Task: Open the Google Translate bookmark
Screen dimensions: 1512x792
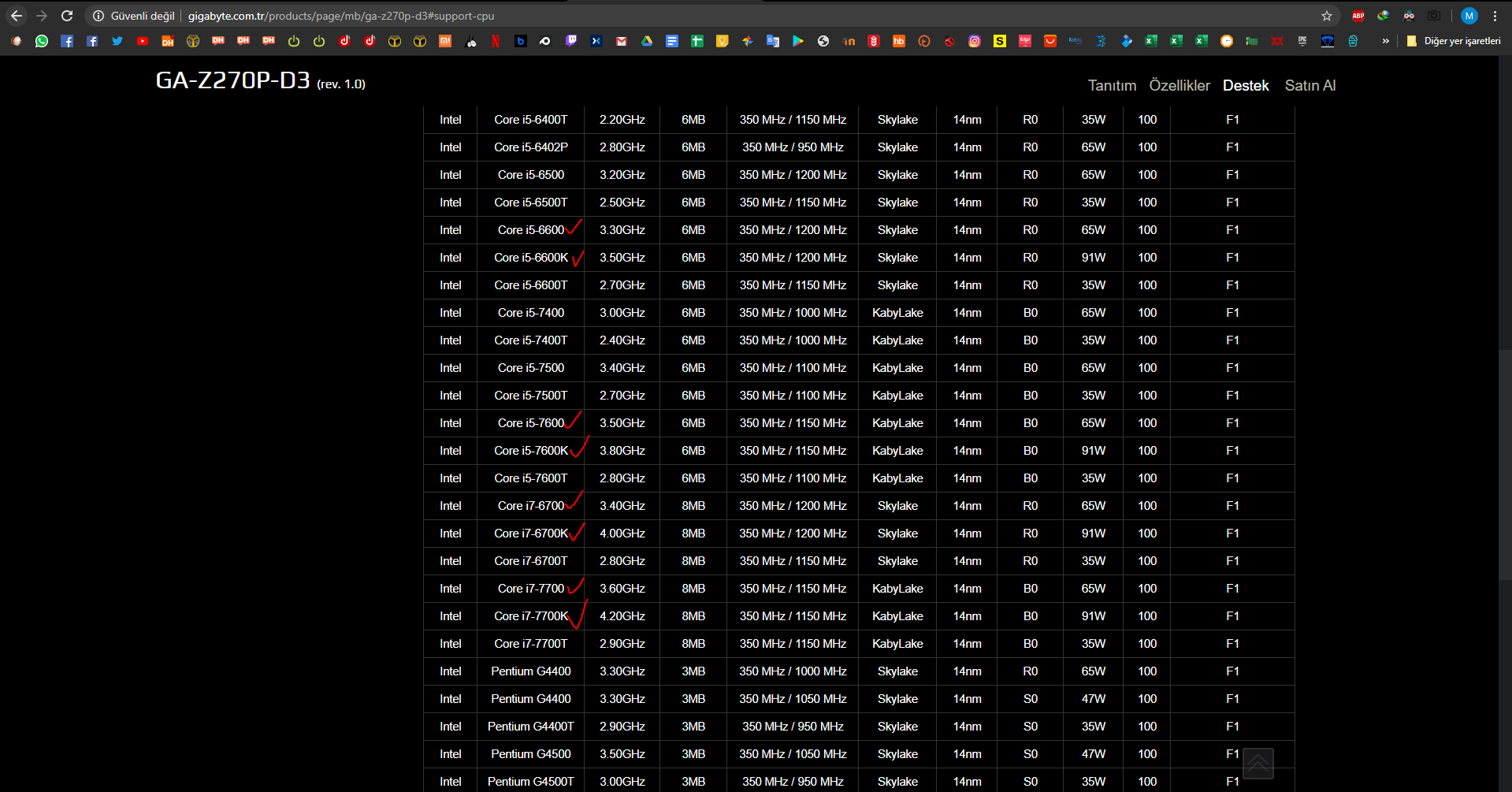Action: (x=773, y=41)
